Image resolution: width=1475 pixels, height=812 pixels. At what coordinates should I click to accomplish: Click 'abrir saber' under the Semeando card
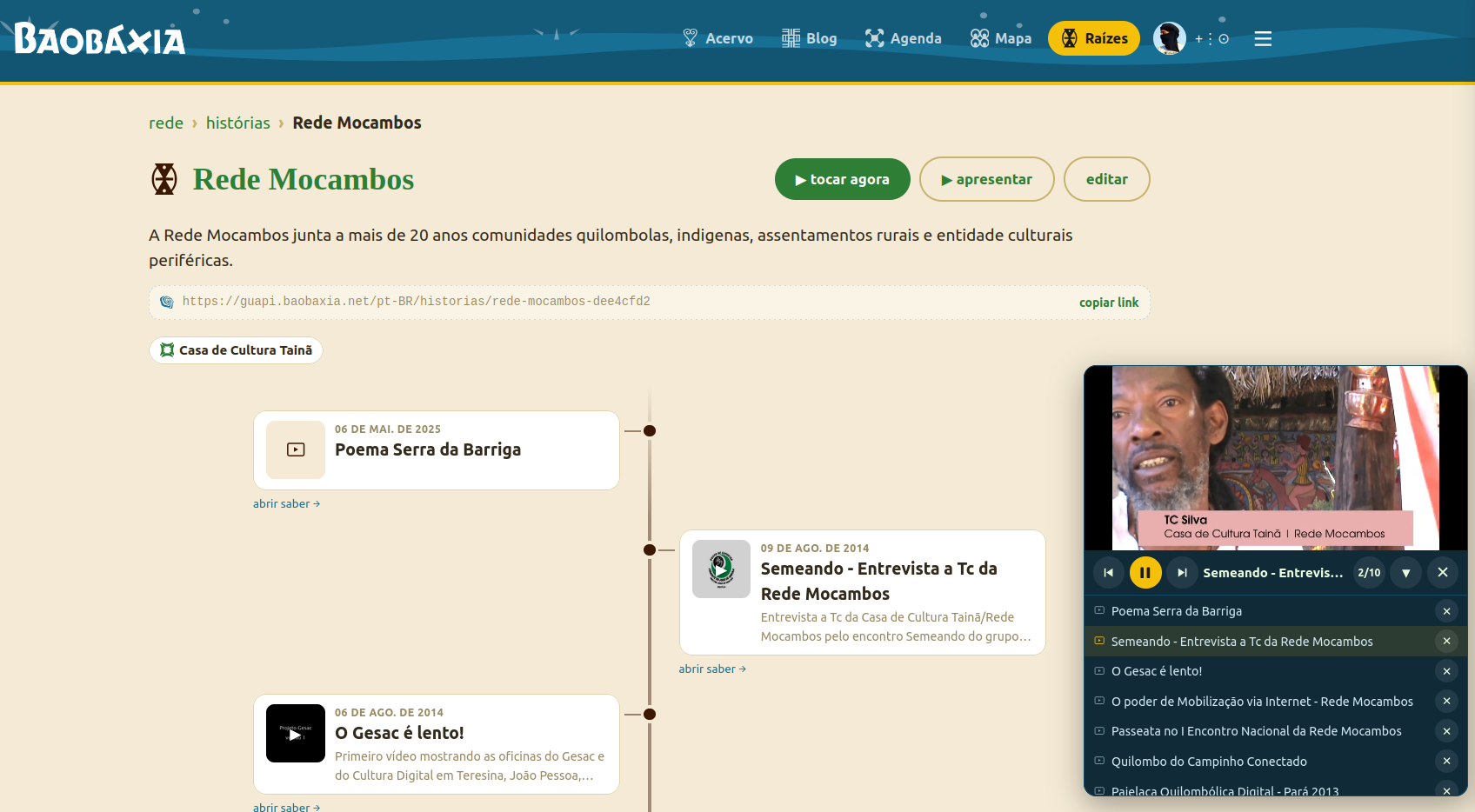point(713,669)
